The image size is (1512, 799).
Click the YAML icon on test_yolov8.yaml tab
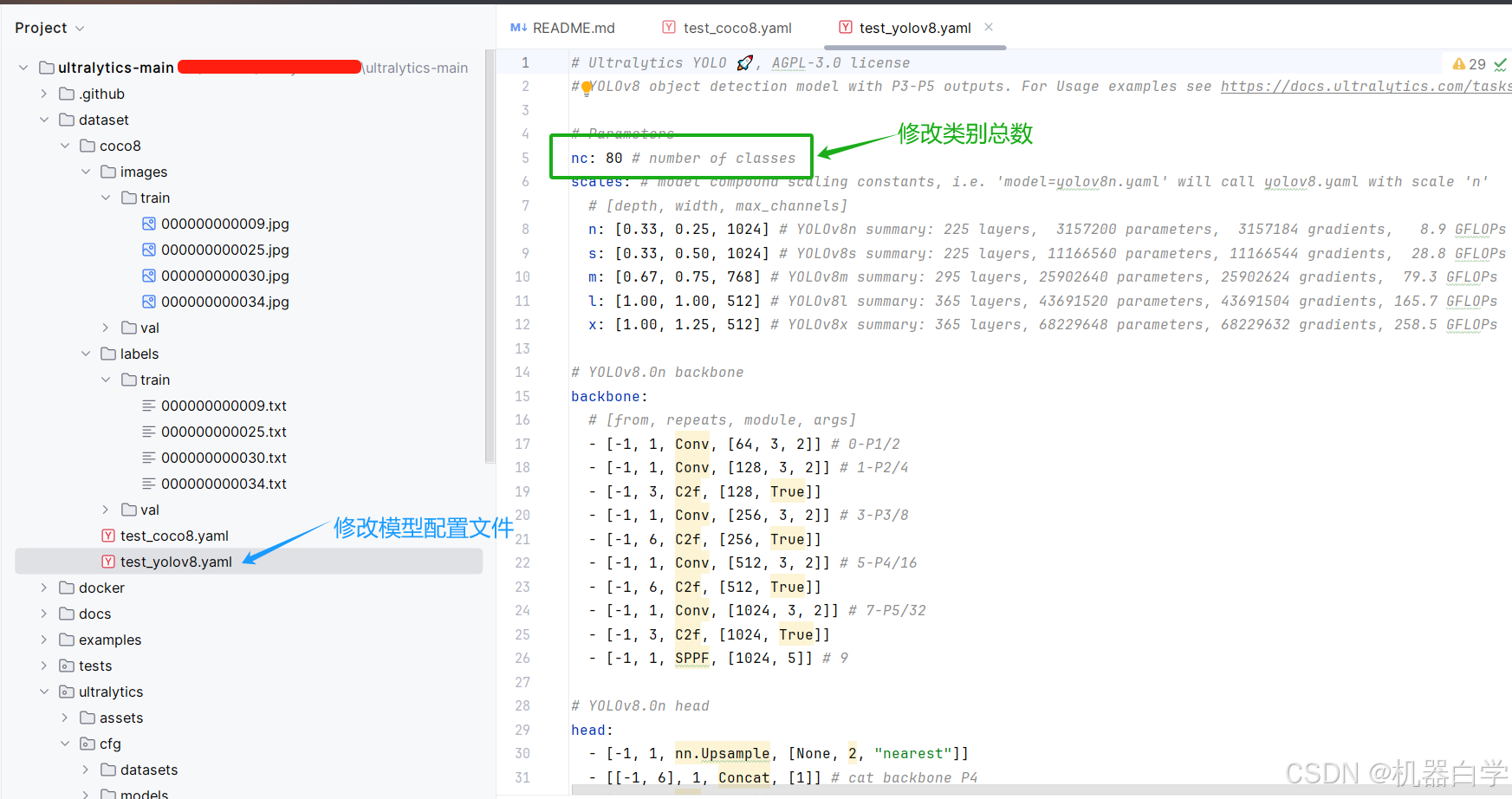(846, 28)
